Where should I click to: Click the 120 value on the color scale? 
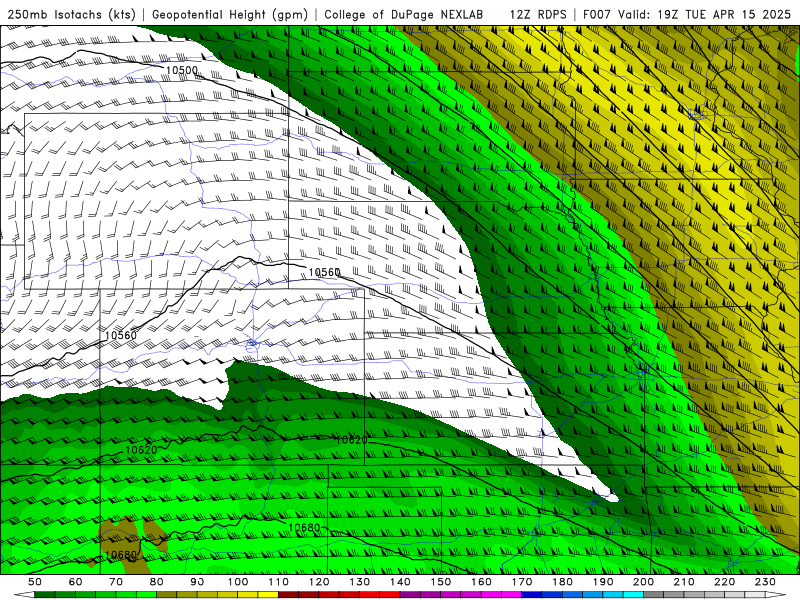coord(319,582)
